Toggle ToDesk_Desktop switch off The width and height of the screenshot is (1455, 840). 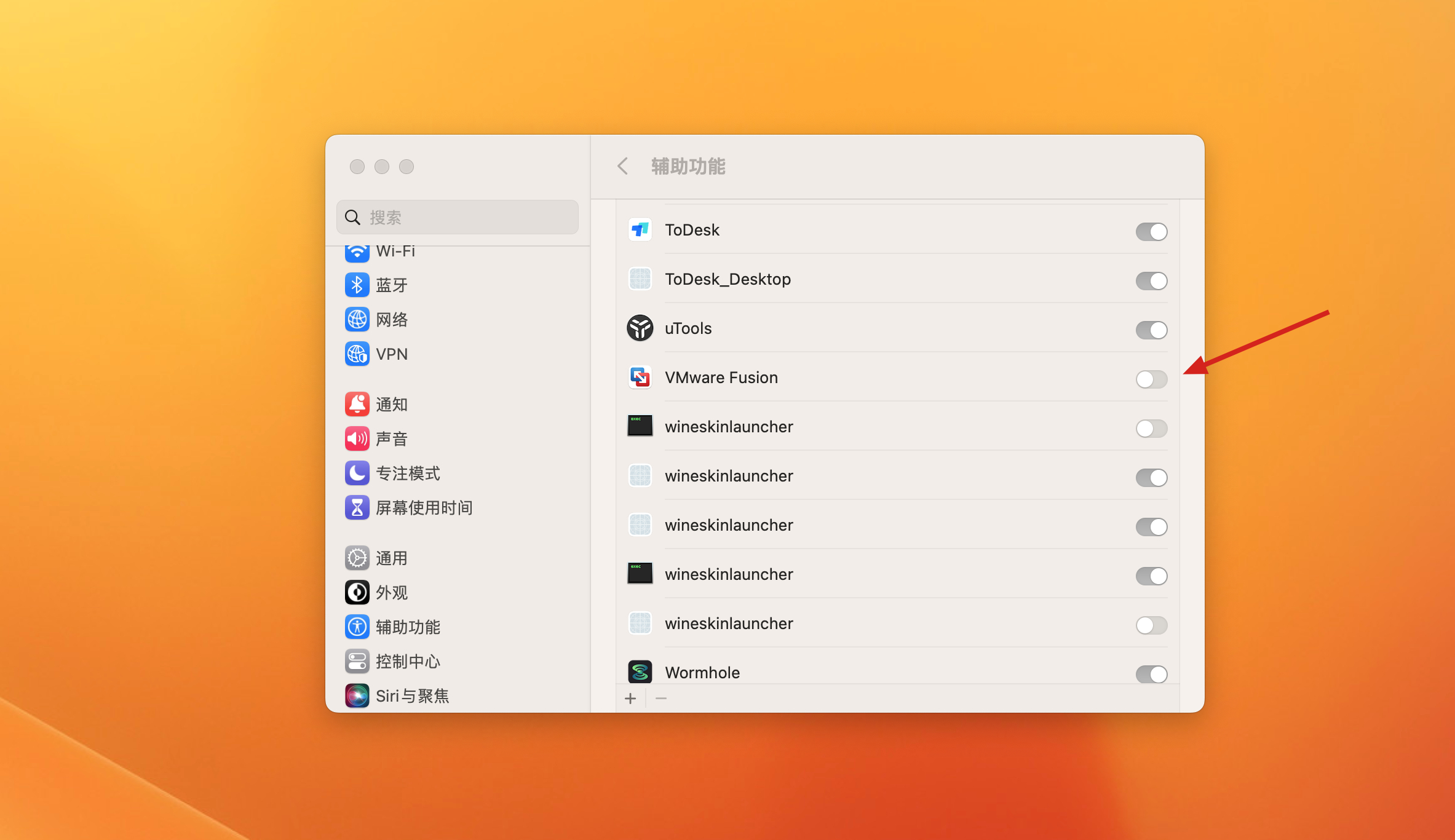[x=1151, y=281]
